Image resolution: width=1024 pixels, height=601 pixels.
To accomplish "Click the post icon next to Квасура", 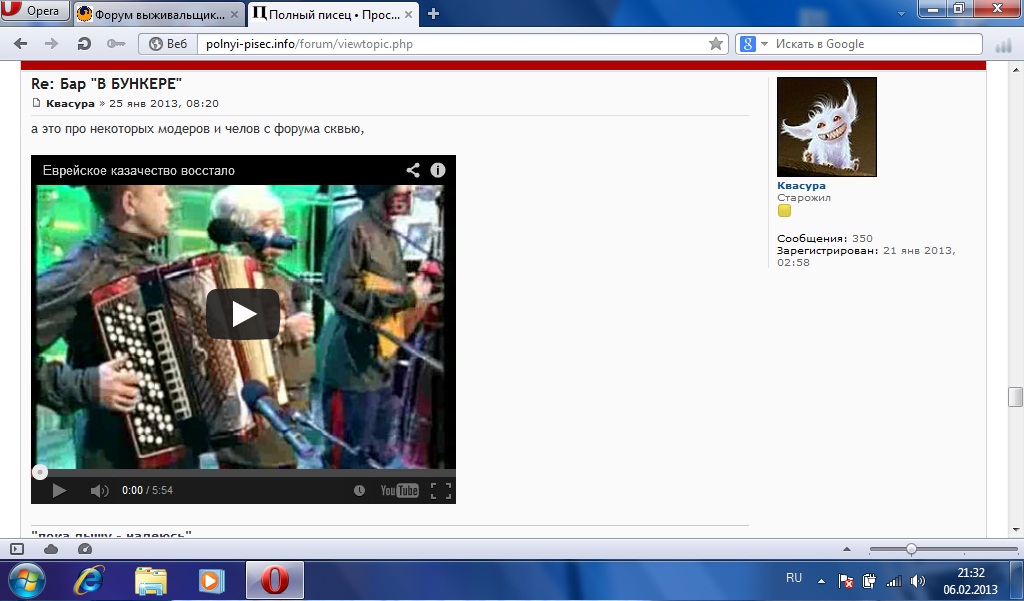I will [x=36, y=103].
